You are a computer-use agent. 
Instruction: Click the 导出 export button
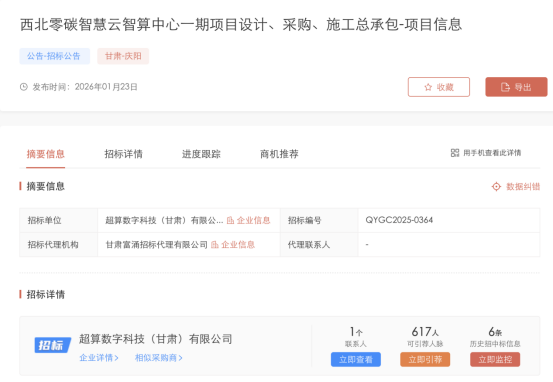tap(516, 87)
